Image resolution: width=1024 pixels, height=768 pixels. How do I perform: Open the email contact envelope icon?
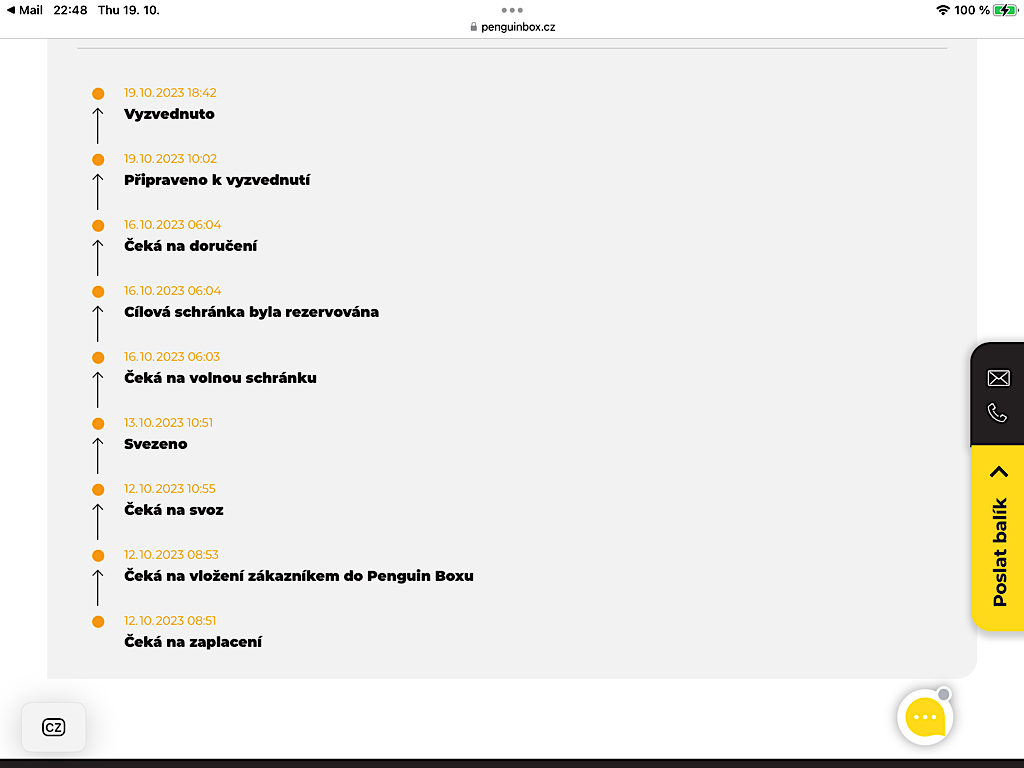[998, 377]
